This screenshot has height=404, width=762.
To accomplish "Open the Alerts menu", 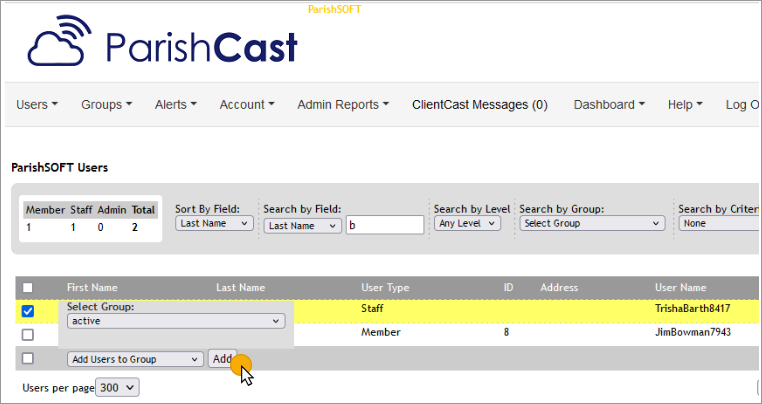I will (176, 105).
